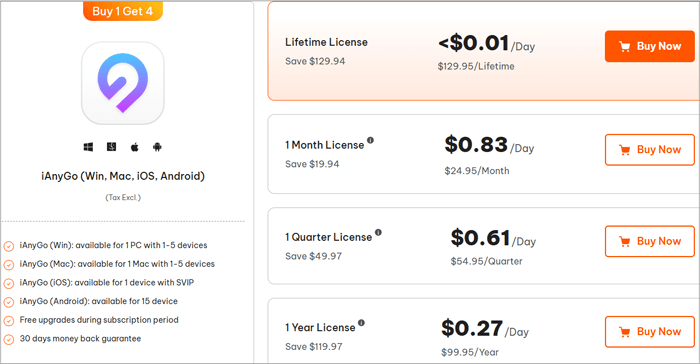Click checkmark next to 30 days money back
The image size is (700, 364).
tap(9, 339)
